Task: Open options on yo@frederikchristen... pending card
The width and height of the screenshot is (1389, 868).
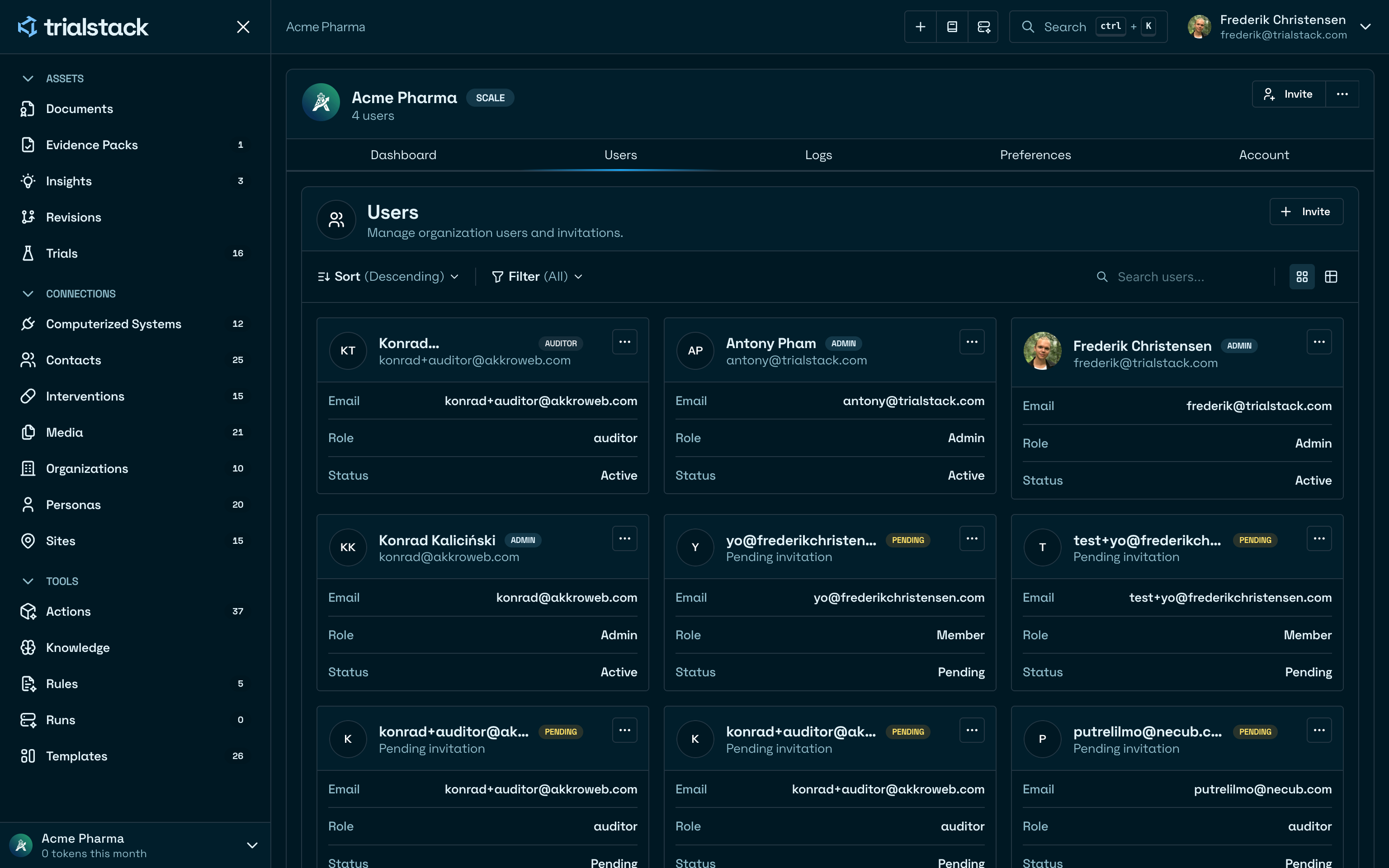Action: pos(972,538)
